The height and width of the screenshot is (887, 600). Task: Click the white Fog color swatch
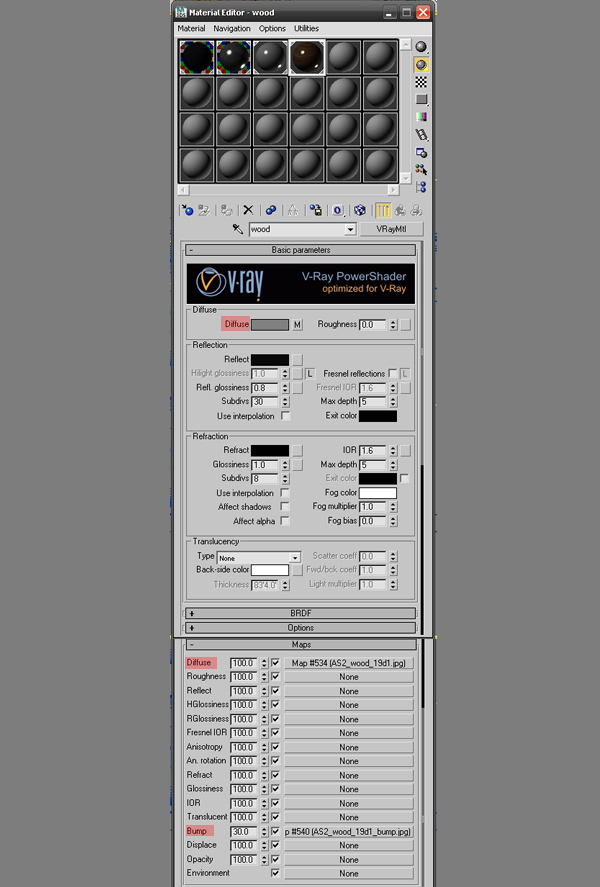click(x=377, y=493)
